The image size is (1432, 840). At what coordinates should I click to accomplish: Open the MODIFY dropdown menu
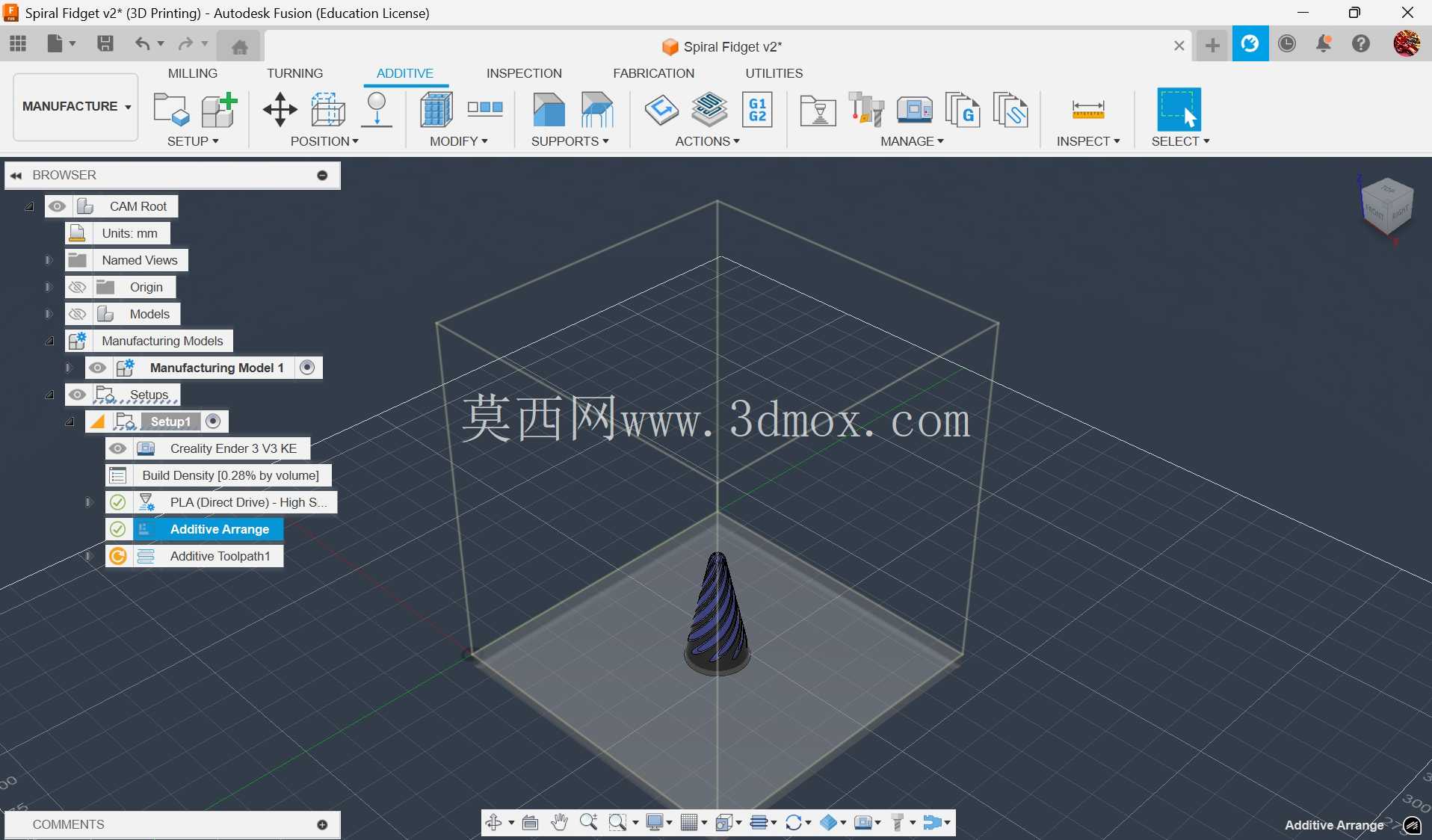[459, 141]
